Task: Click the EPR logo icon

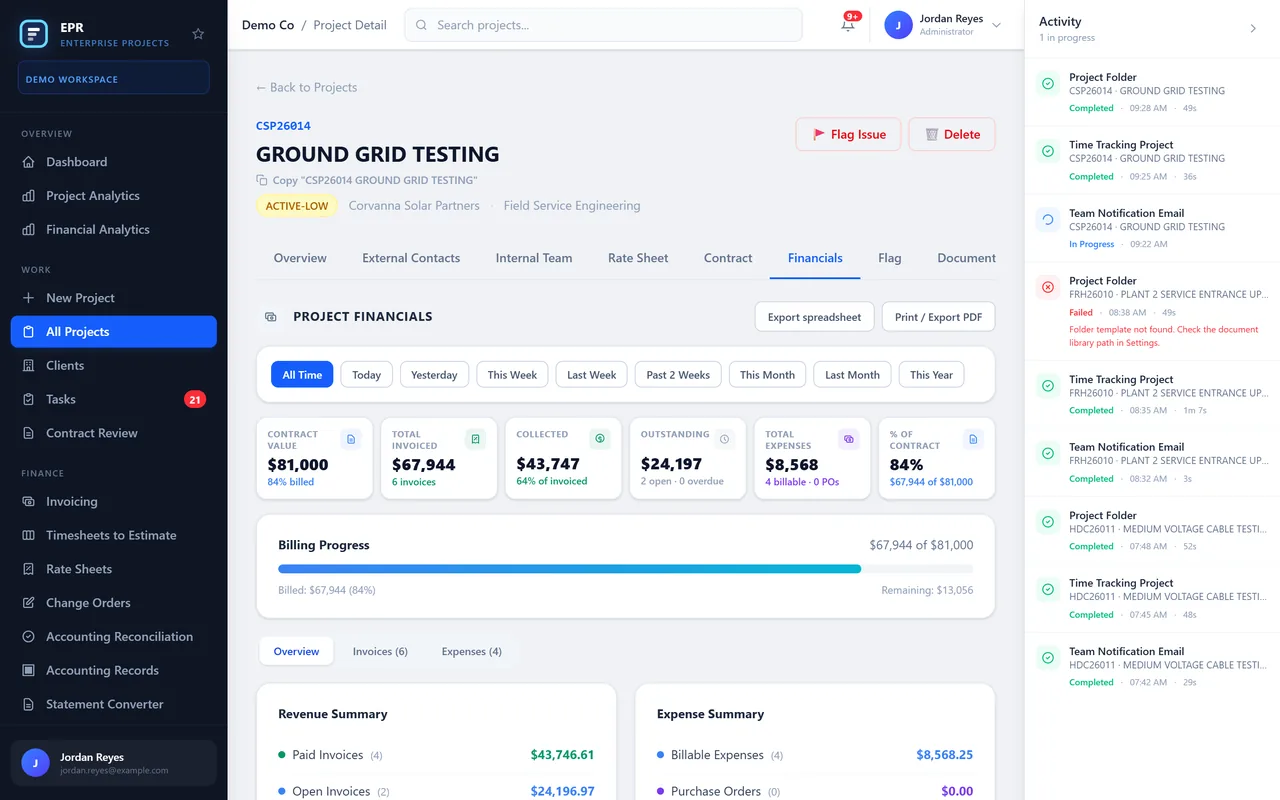Action: pyautogui.click(x=34, y=34)
